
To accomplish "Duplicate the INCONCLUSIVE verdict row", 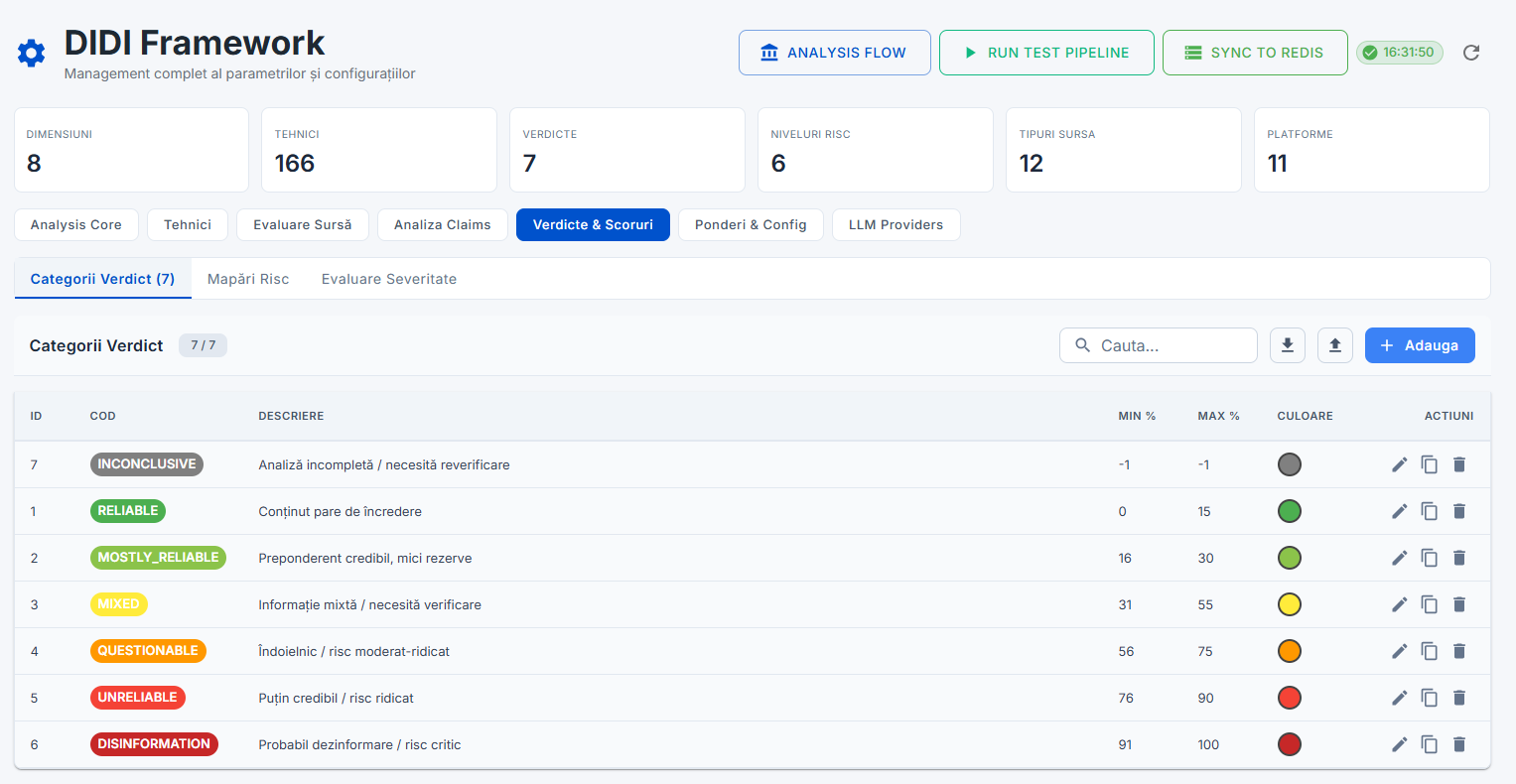I will (x=1430, y=464).
